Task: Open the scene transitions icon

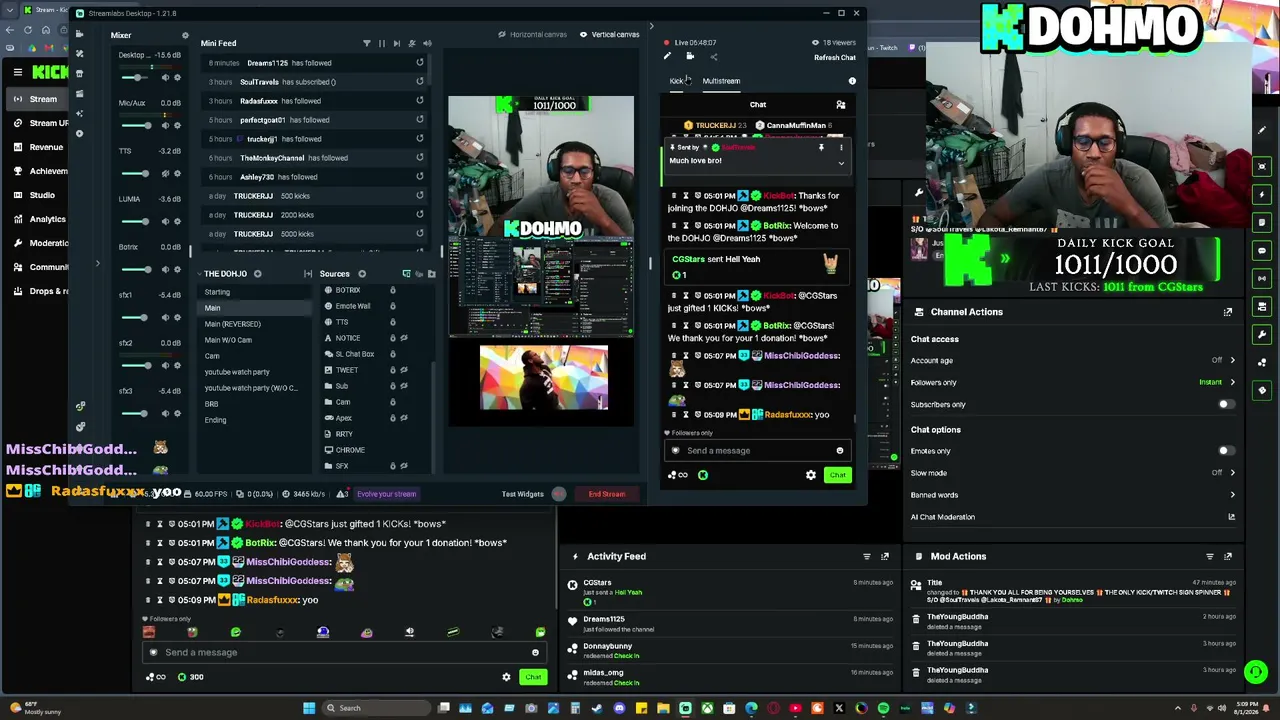Action: pos(308,274)
